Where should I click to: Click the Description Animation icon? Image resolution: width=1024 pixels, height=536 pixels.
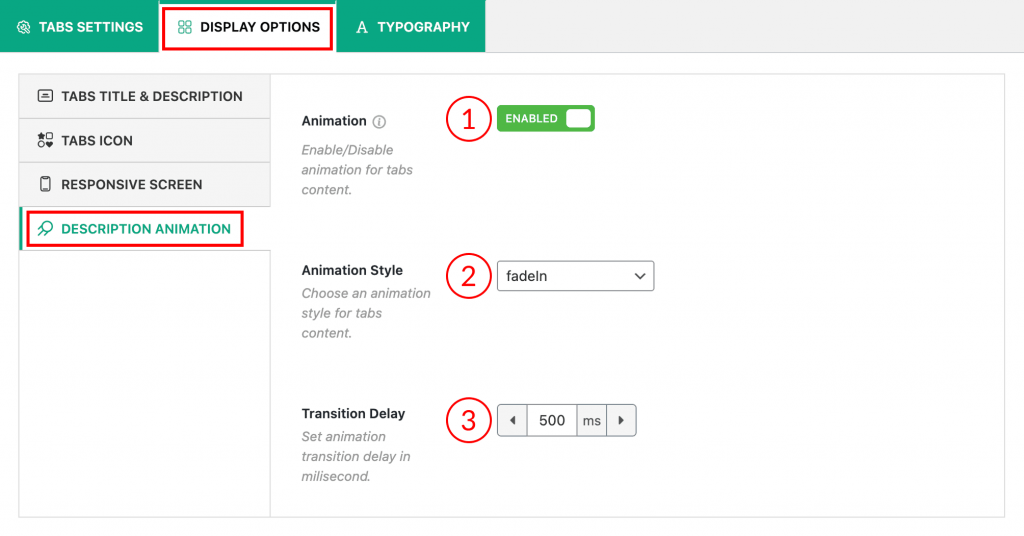pyautogui.click(x=45, y=229)
